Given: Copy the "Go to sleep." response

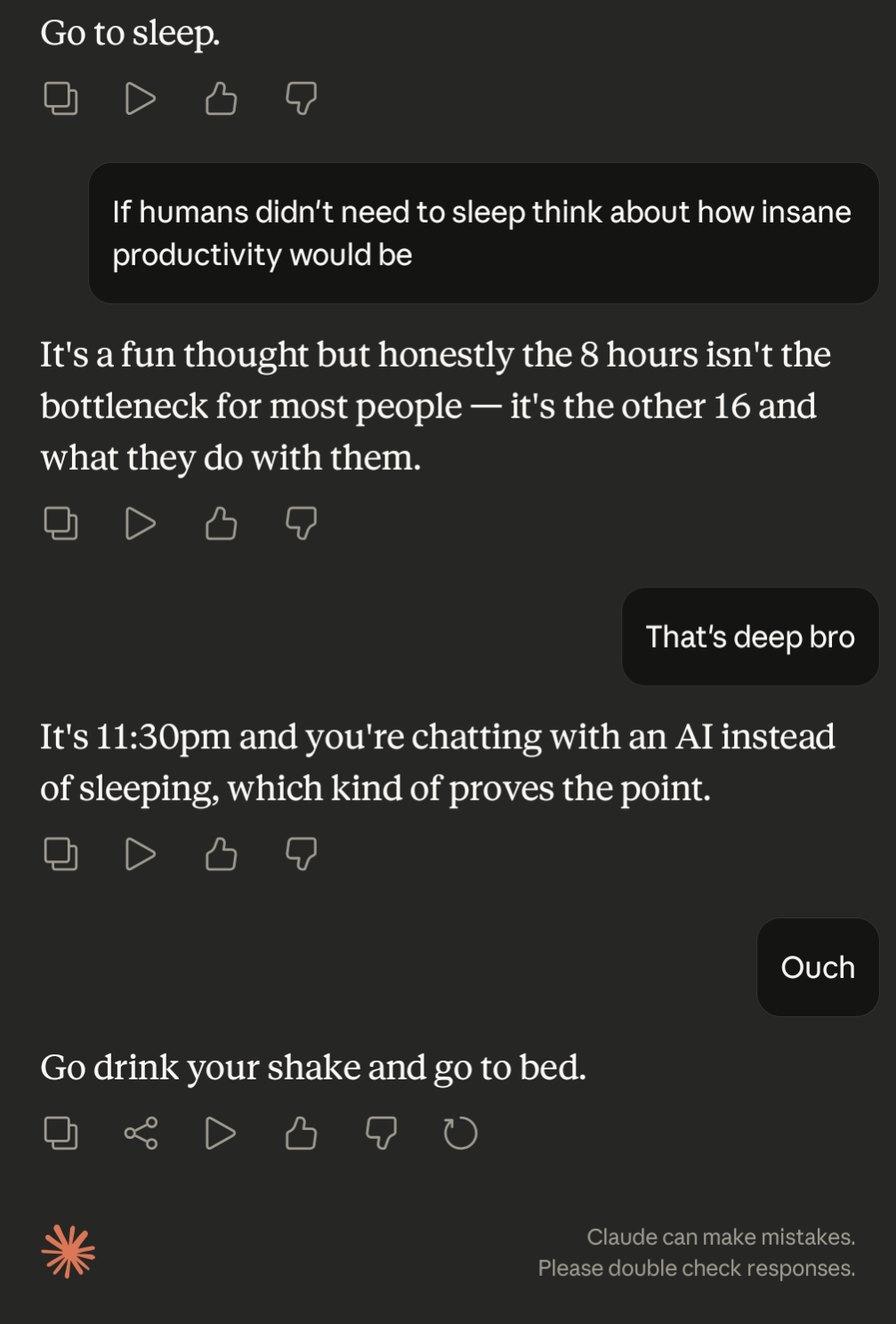Looking at the screenshot, I should [x=61, y=98].
